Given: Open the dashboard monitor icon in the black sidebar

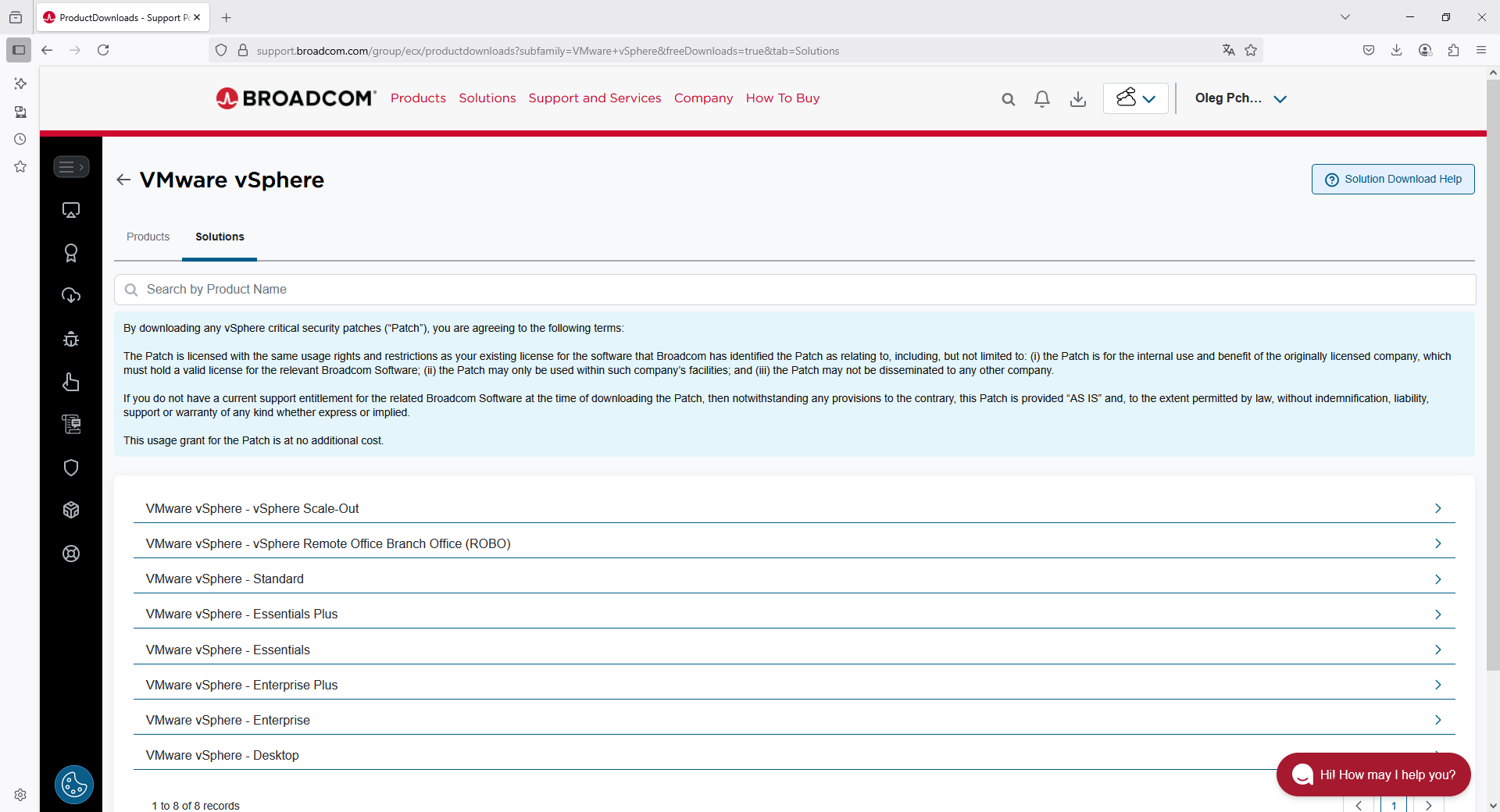Looking at the screenshot, I should pyautogui.click(x=71, y=210).
